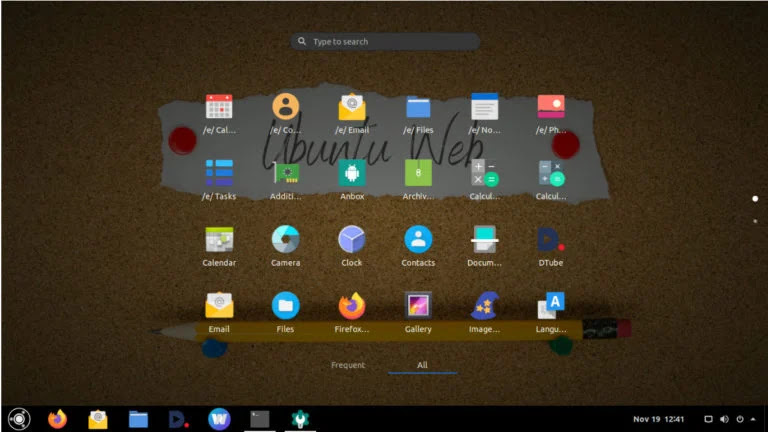Select the All apps tab
Screen dimensions: 768x432
(x=422, y=365)
